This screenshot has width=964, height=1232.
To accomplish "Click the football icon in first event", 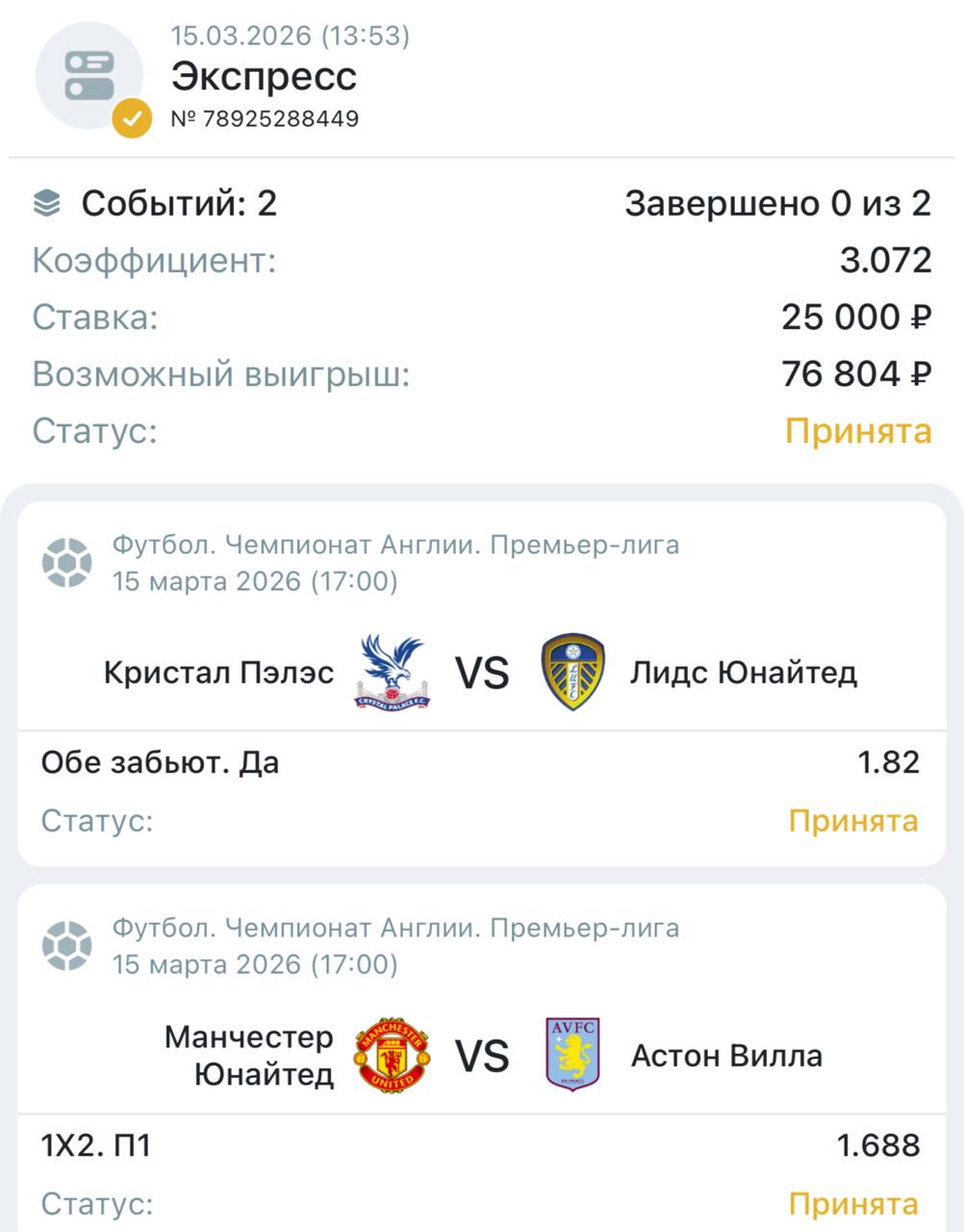I will 67,563.
